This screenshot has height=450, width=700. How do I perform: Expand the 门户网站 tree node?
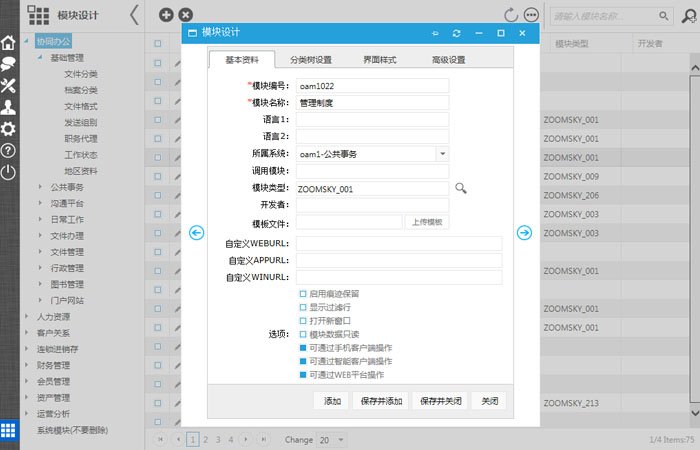click(x=40, y=300)
